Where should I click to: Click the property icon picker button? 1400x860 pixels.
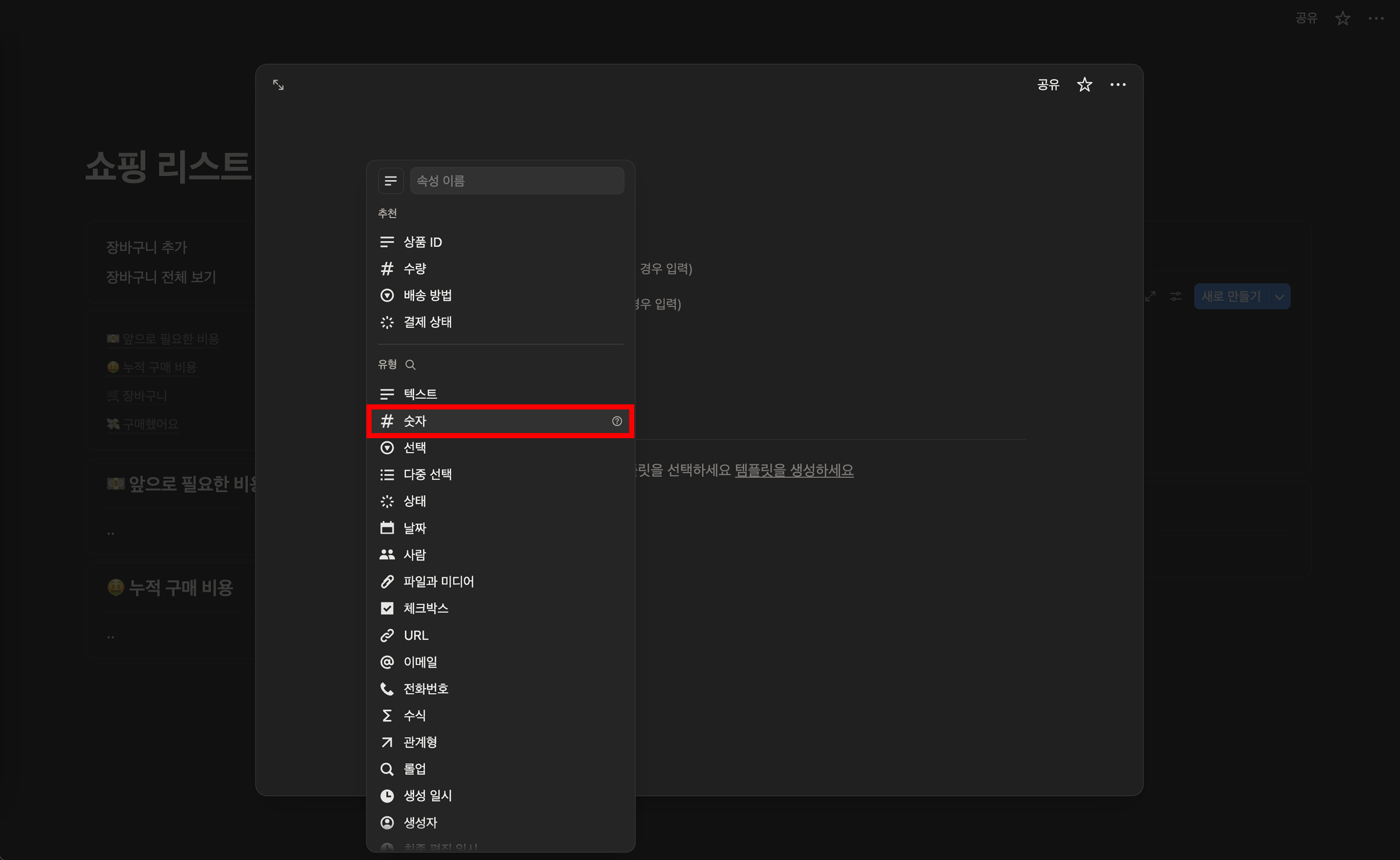pyautogui.click(x=391, y=181)
